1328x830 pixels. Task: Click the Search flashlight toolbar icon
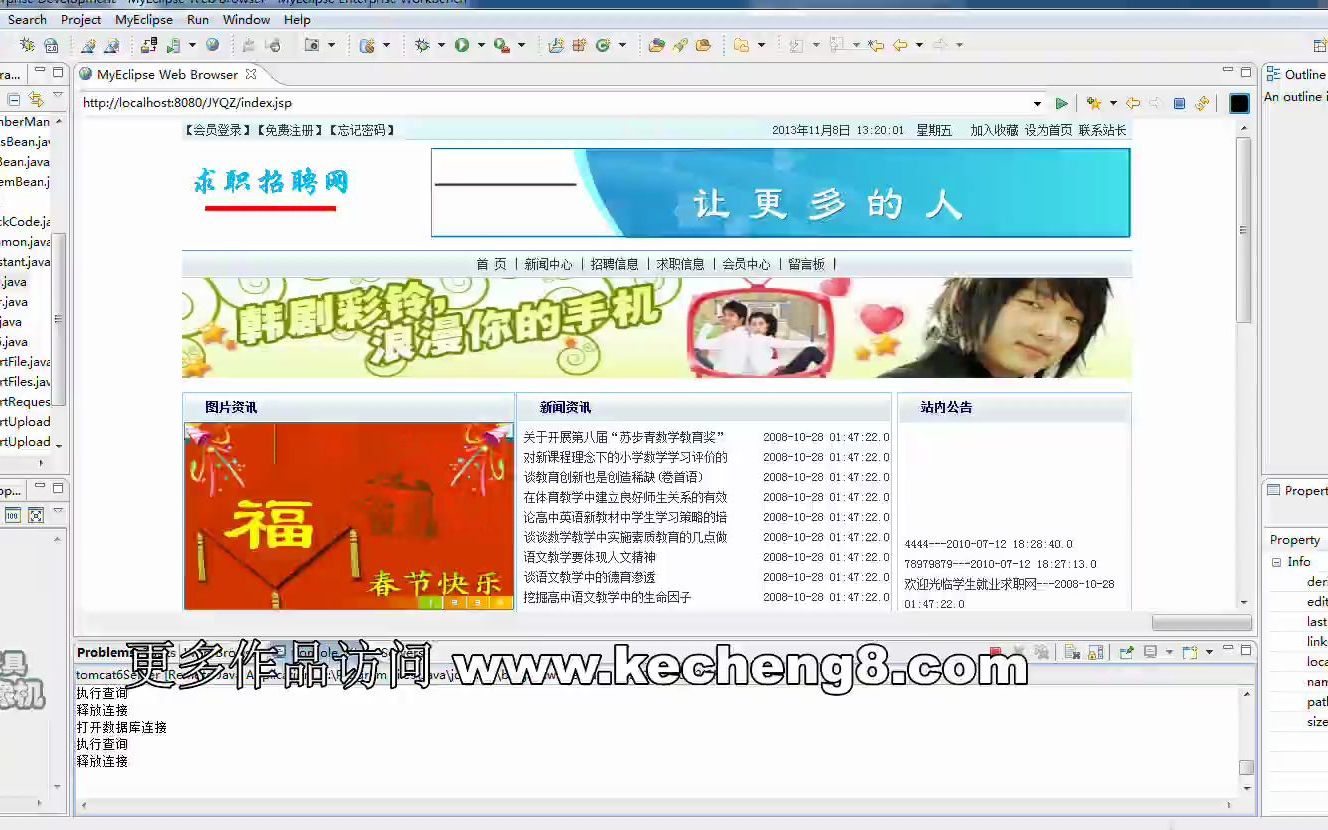pyautogui.click(x=680, y=45)
